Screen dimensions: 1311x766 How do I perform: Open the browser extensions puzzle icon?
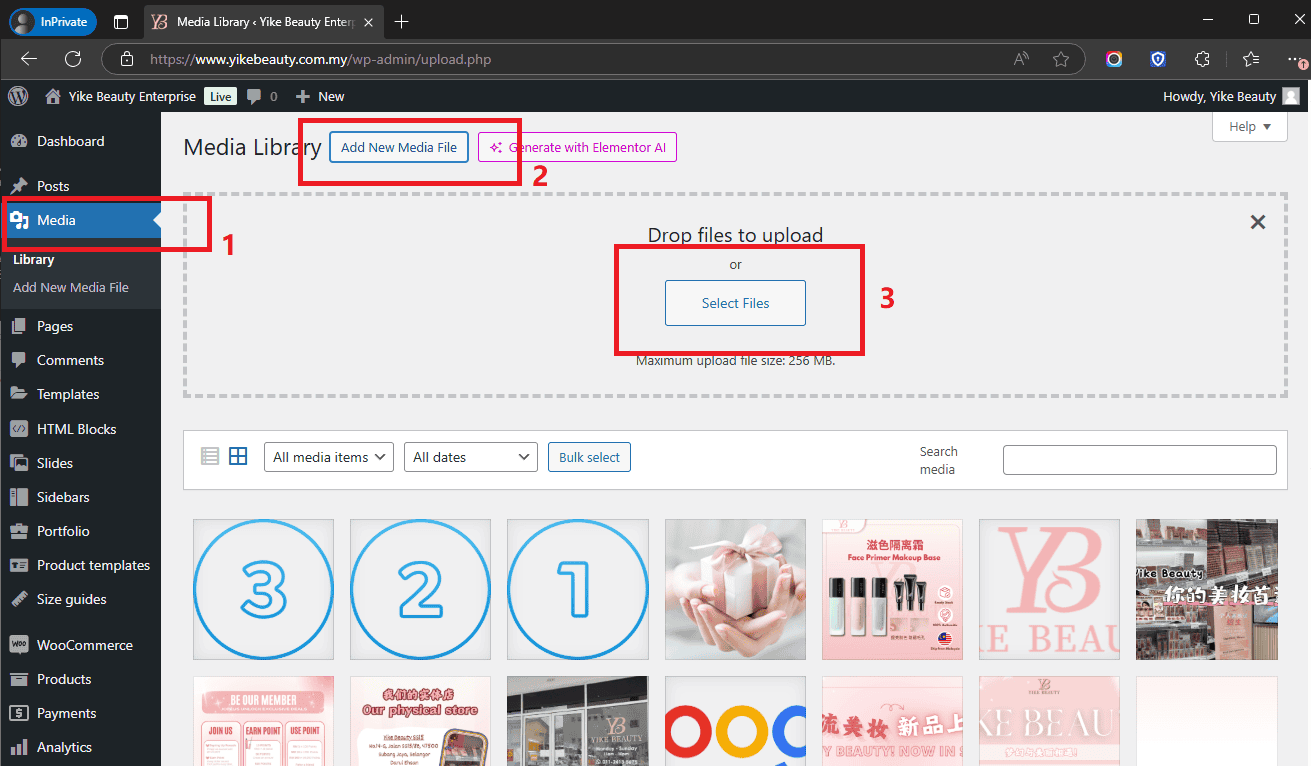[1203, 59]
